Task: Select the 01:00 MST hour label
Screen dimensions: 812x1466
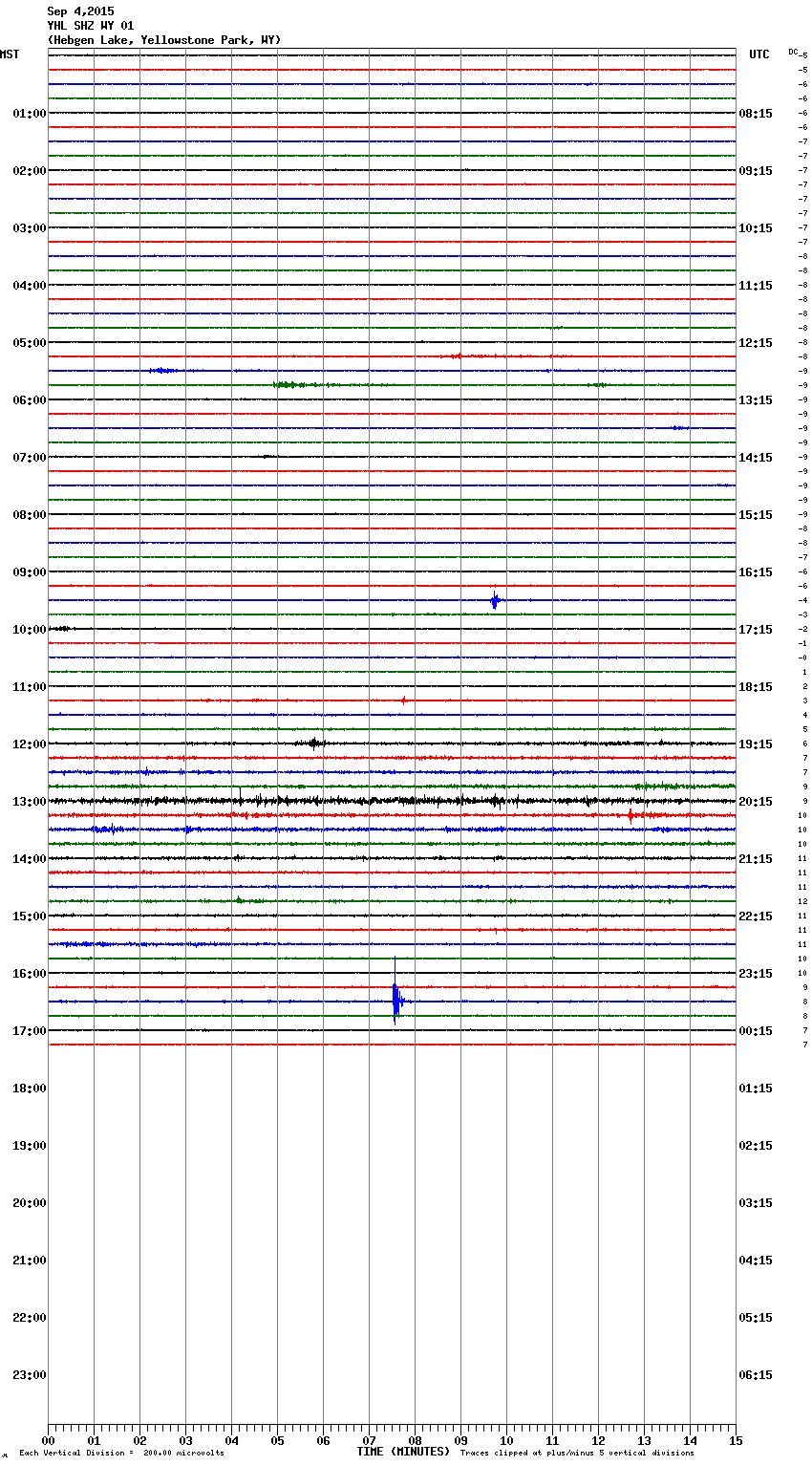Action: pyautogui.click(x=30, y=114)
